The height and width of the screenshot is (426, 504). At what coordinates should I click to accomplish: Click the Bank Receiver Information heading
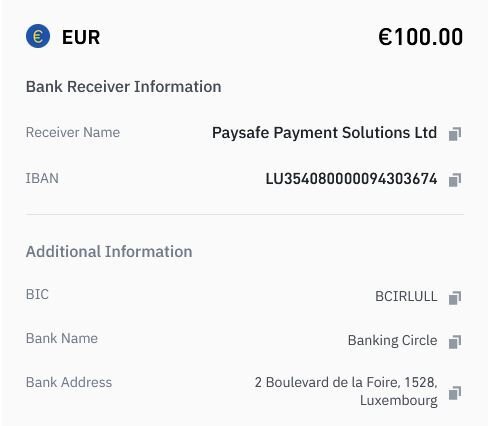coord(124,87)
